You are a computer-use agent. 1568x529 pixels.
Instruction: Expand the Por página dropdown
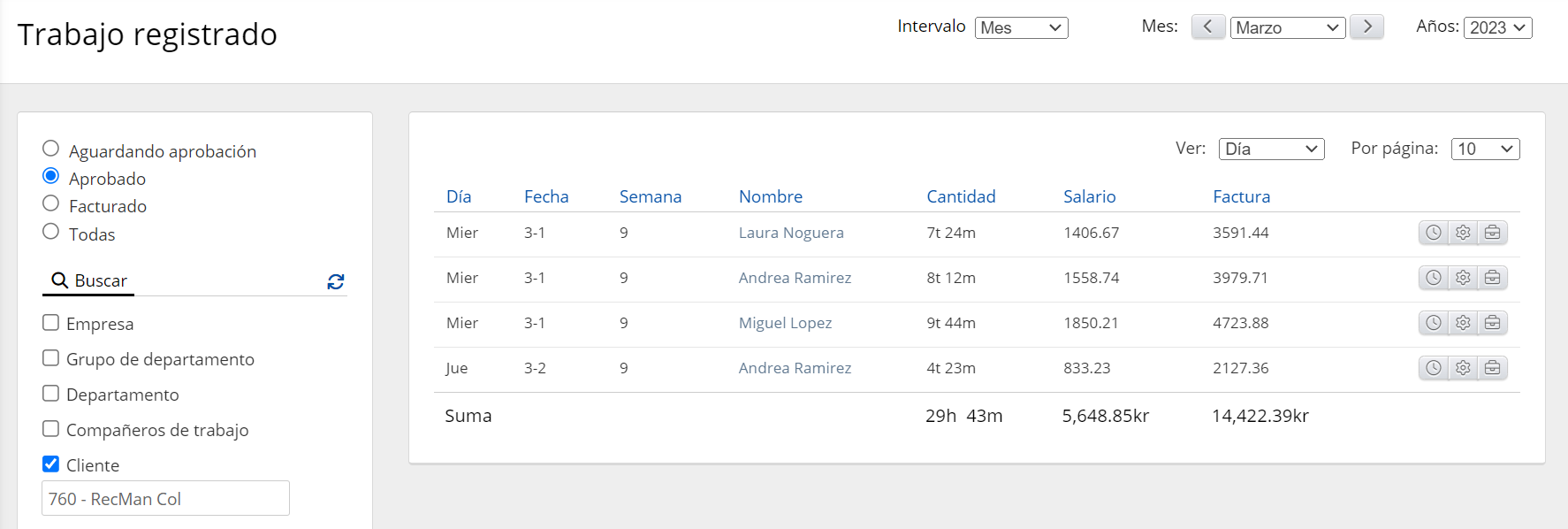click(x=1485, y=149)
